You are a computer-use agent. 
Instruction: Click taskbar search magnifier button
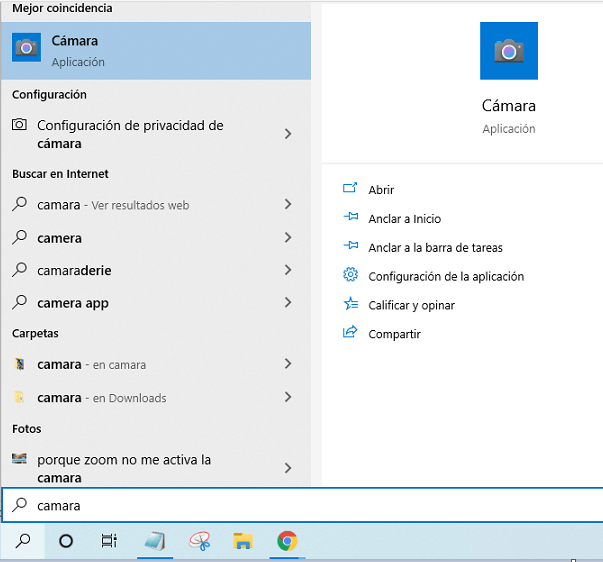23,541
